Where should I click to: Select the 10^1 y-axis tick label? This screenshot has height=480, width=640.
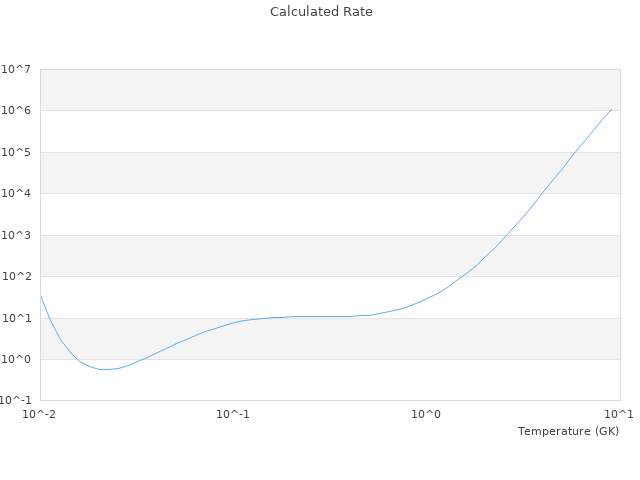(16, 318)
